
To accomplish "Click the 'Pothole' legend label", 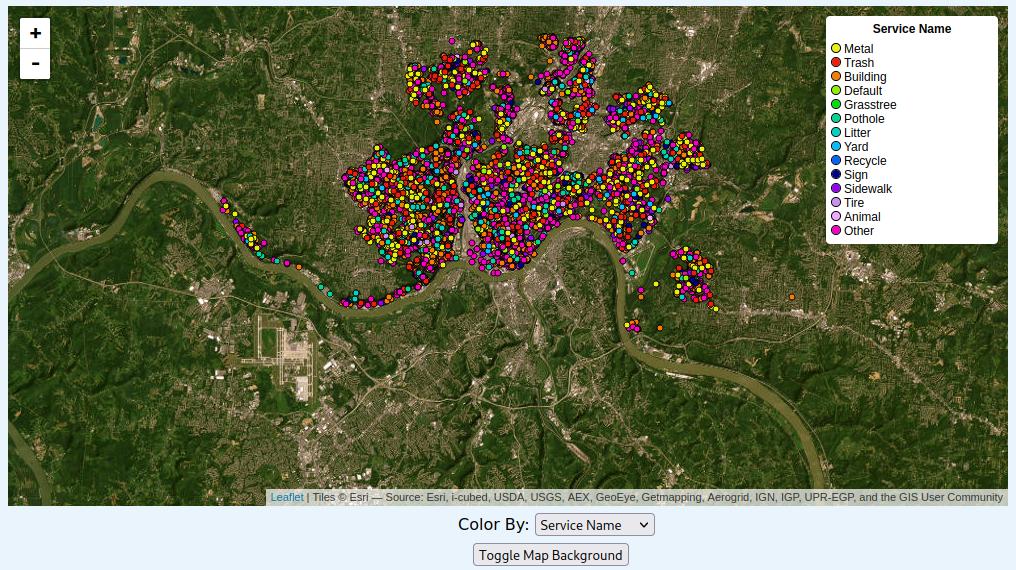I will tap(864, 119).
